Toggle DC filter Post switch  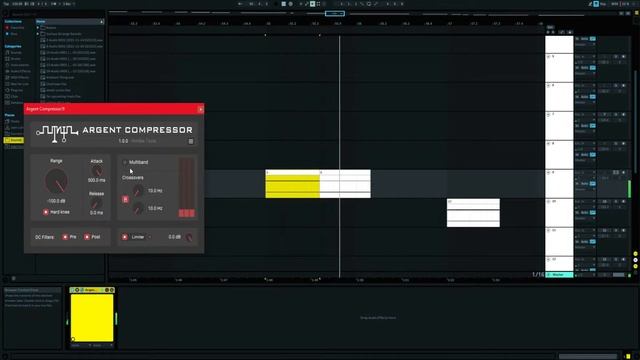87,237
